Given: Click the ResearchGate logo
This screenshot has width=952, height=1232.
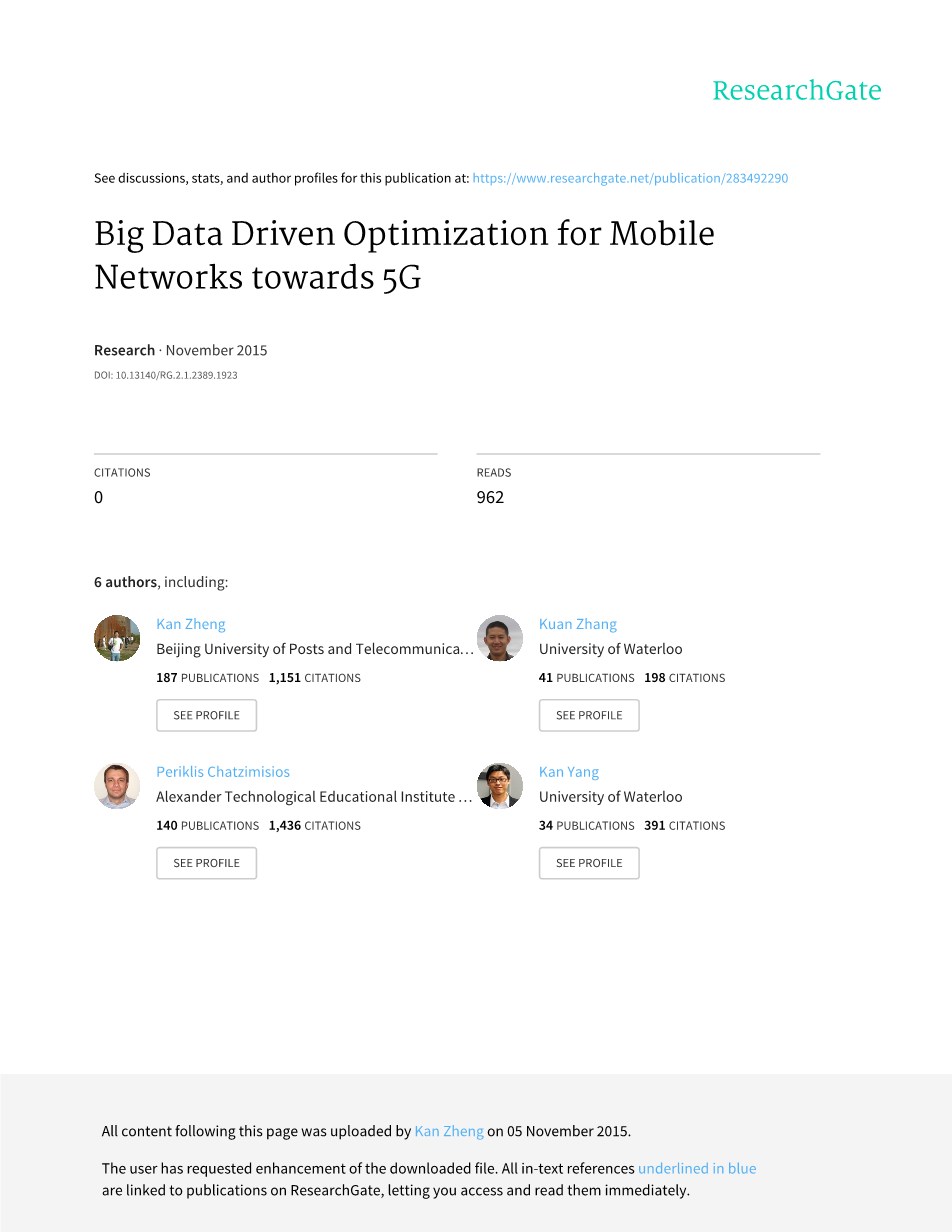Looking at the screenshot, I should coord(796,91).
